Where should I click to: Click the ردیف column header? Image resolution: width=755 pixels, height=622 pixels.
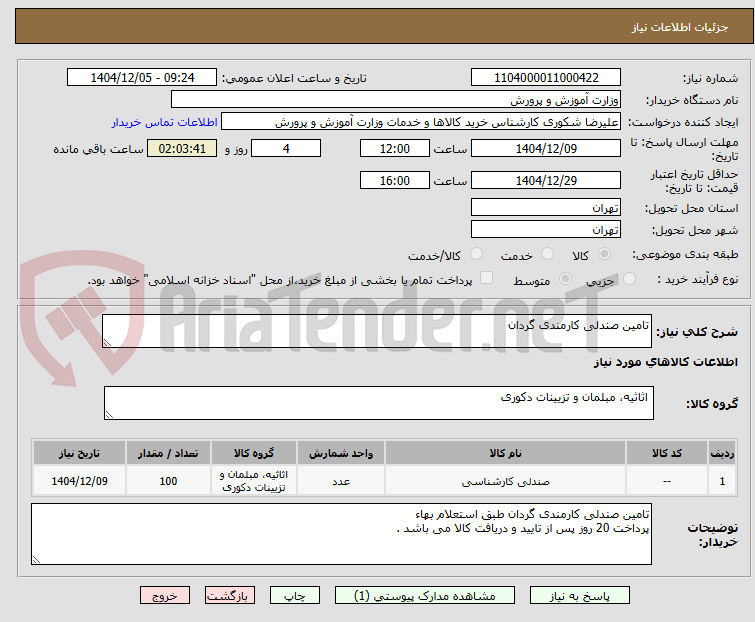coord(722,453)
